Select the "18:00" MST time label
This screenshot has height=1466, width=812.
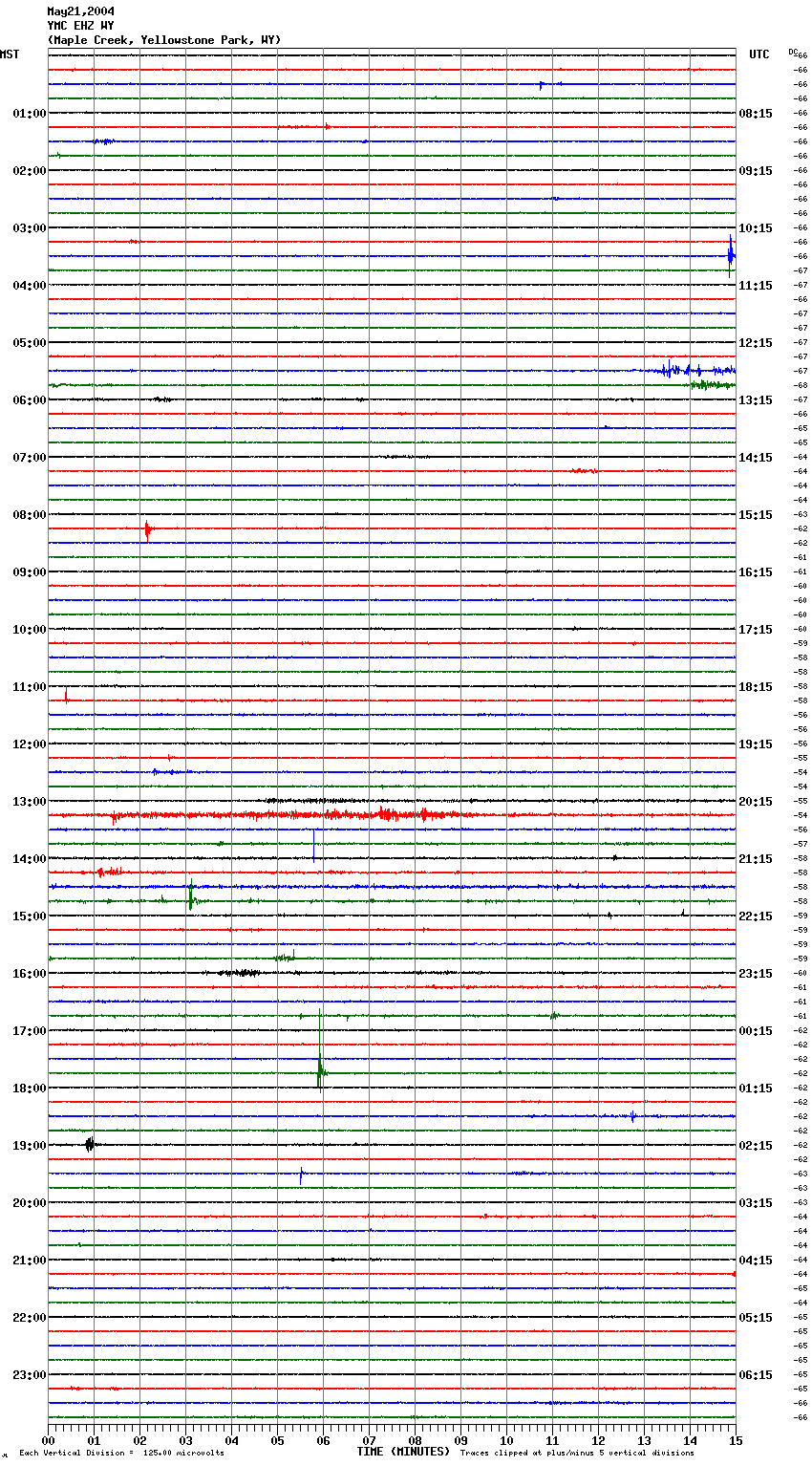click(30, 1089)
